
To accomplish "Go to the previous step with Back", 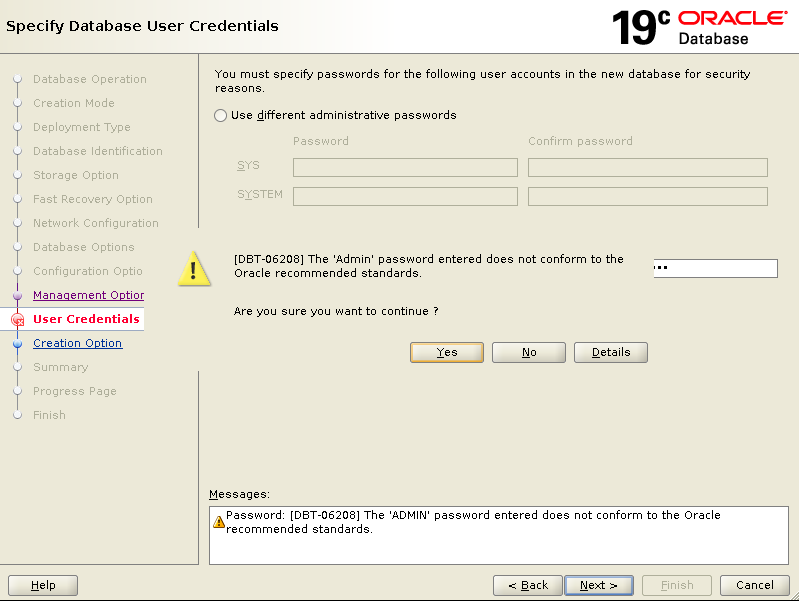I will pyautogui.click(x=527, y=585).
